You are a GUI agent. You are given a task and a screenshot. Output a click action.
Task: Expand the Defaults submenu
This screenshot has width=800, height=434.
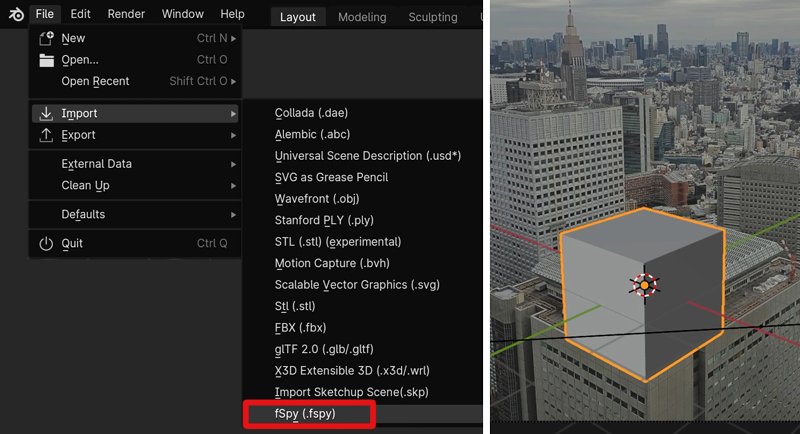point(136,214)
